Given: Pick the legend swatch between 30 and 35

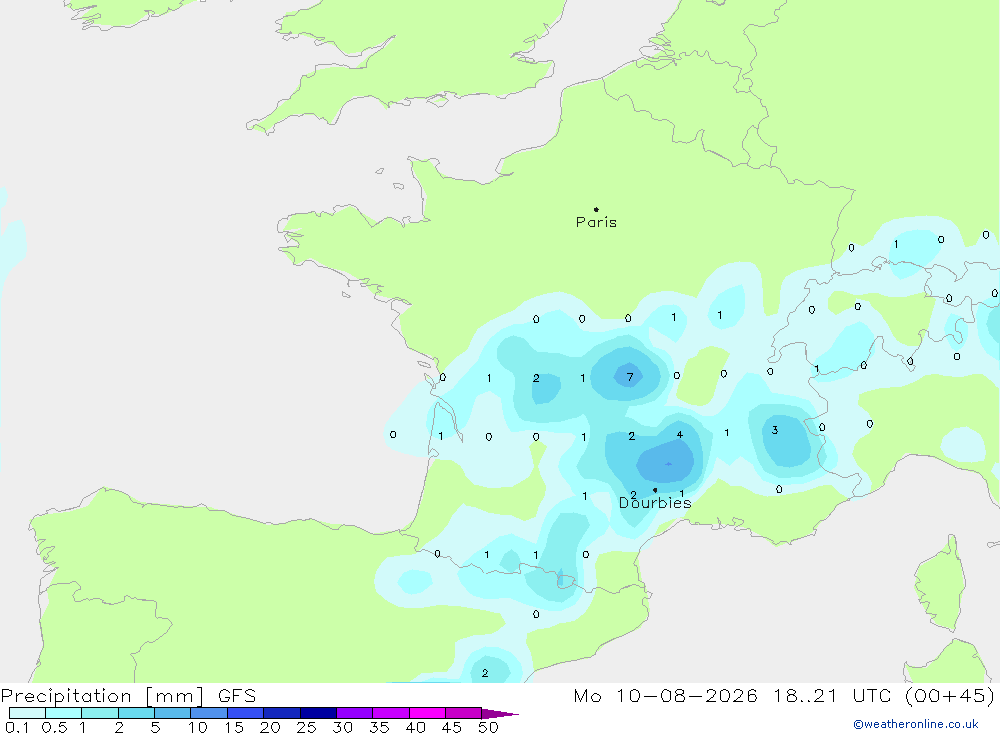Looking at the screenshot, I should coord(354,713).
